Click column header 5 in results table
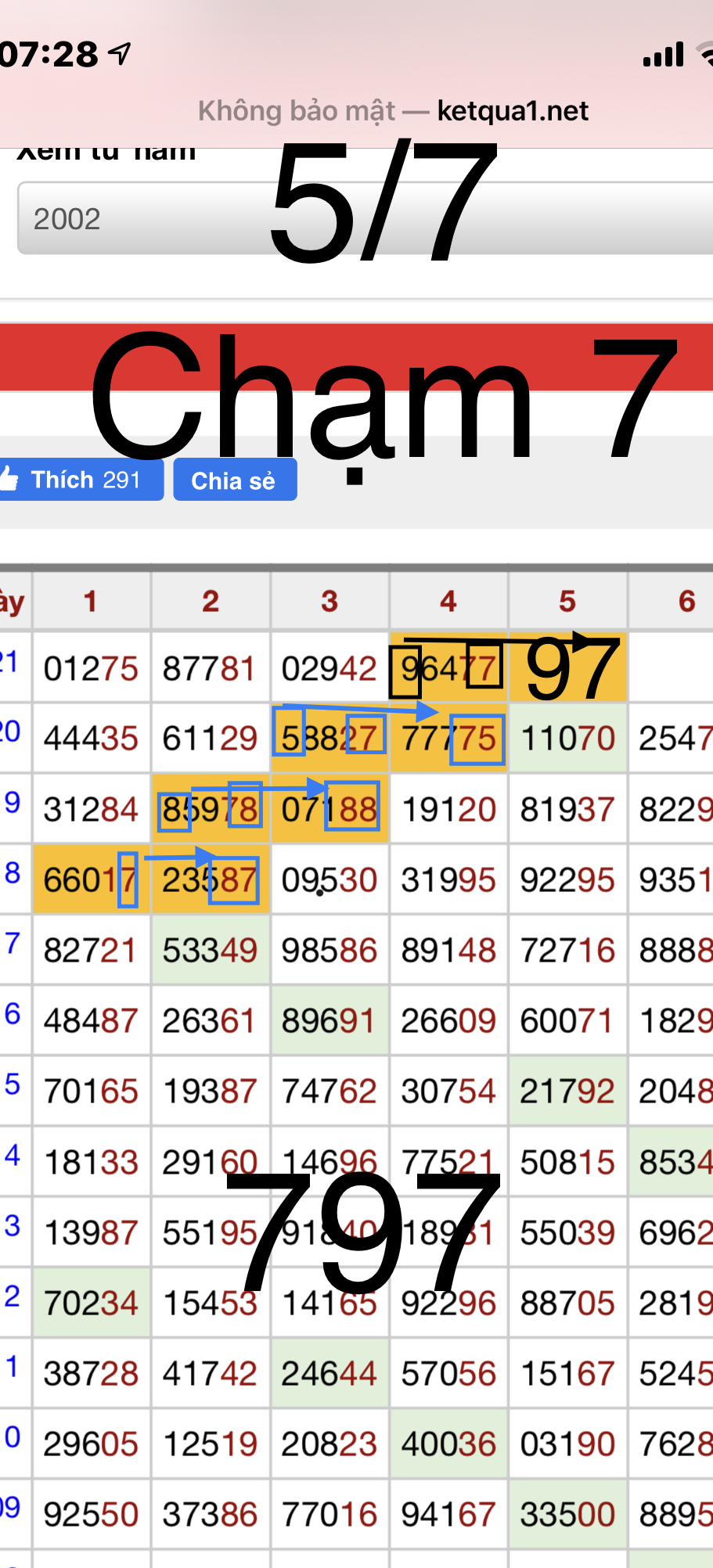The width and height of the screenshot is (713, 1568). tap(567, 601)
